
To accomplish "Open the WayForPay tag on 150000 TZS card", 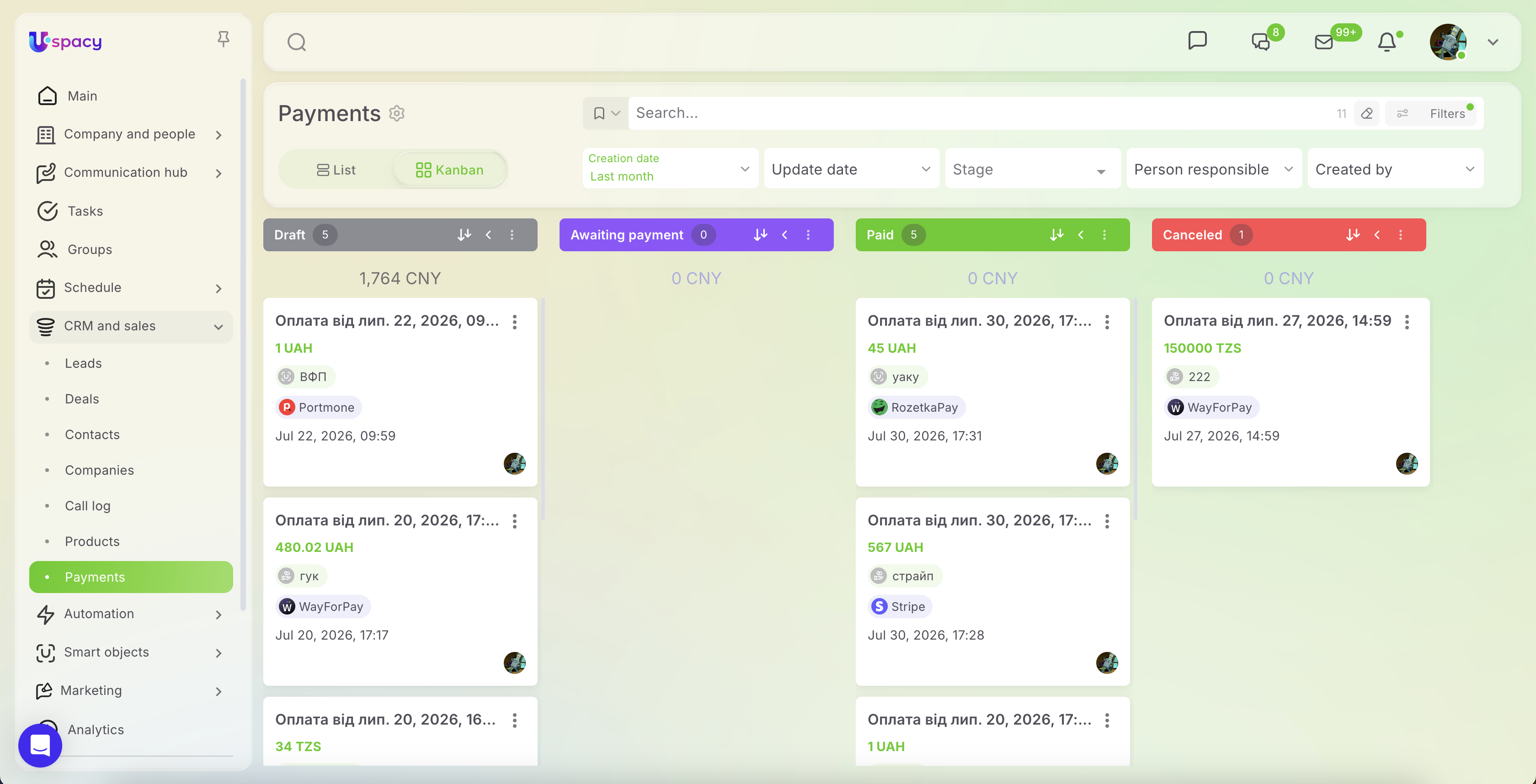I will point(1211,408).
